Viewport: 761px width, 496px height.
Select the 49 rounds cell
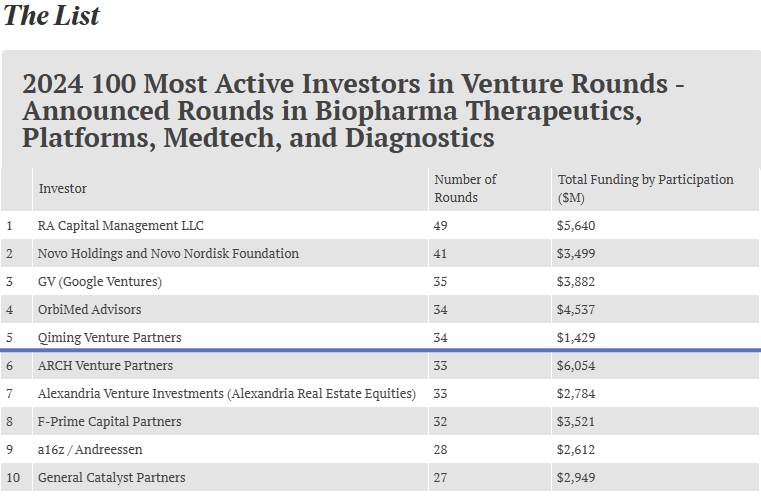(x=440, y=225)
